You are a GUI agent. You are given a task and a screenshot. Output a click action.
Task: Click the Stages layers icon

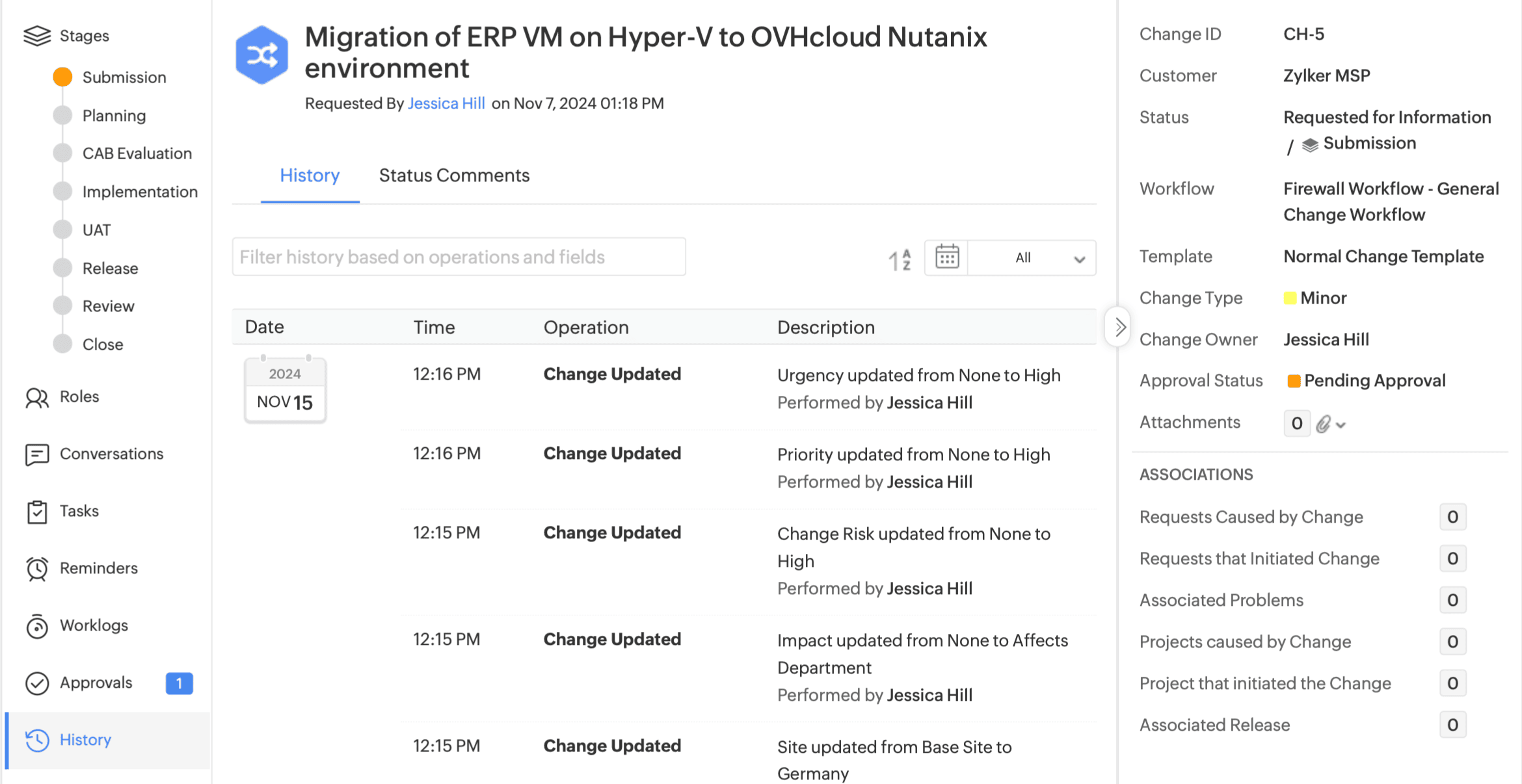click(36, 36)
